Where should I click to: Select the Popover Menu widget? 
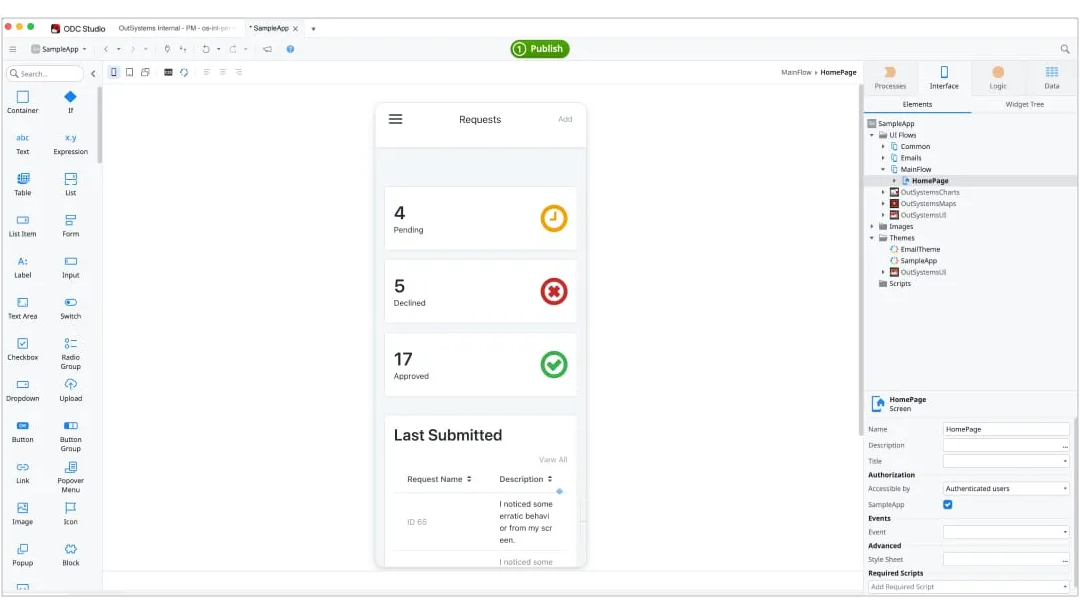(x=70, y=468)
